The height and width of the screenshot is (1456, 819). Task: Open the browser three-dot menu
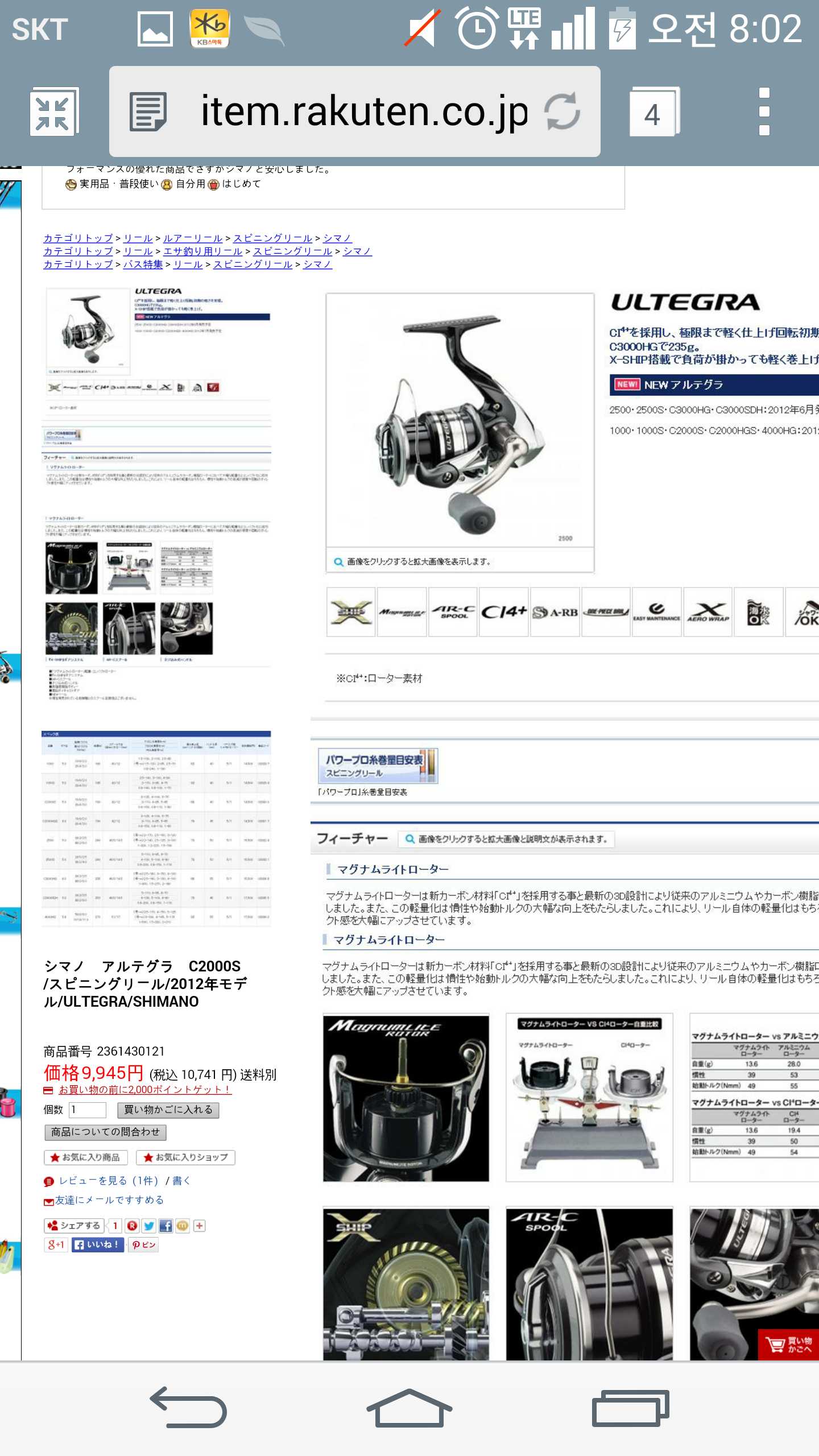(764, 111)
